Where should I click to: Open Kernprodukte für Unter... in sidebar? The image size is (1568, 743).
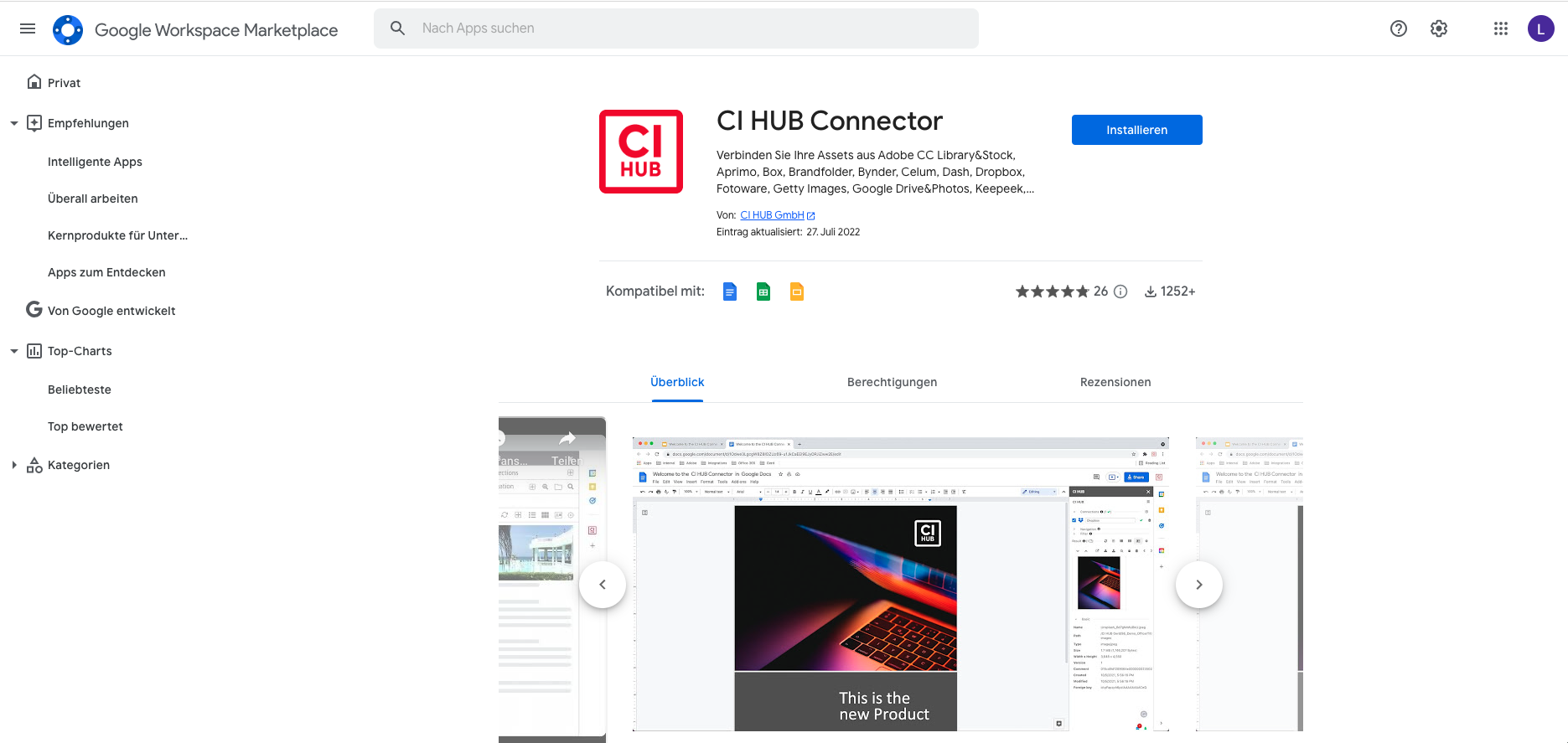117,235
